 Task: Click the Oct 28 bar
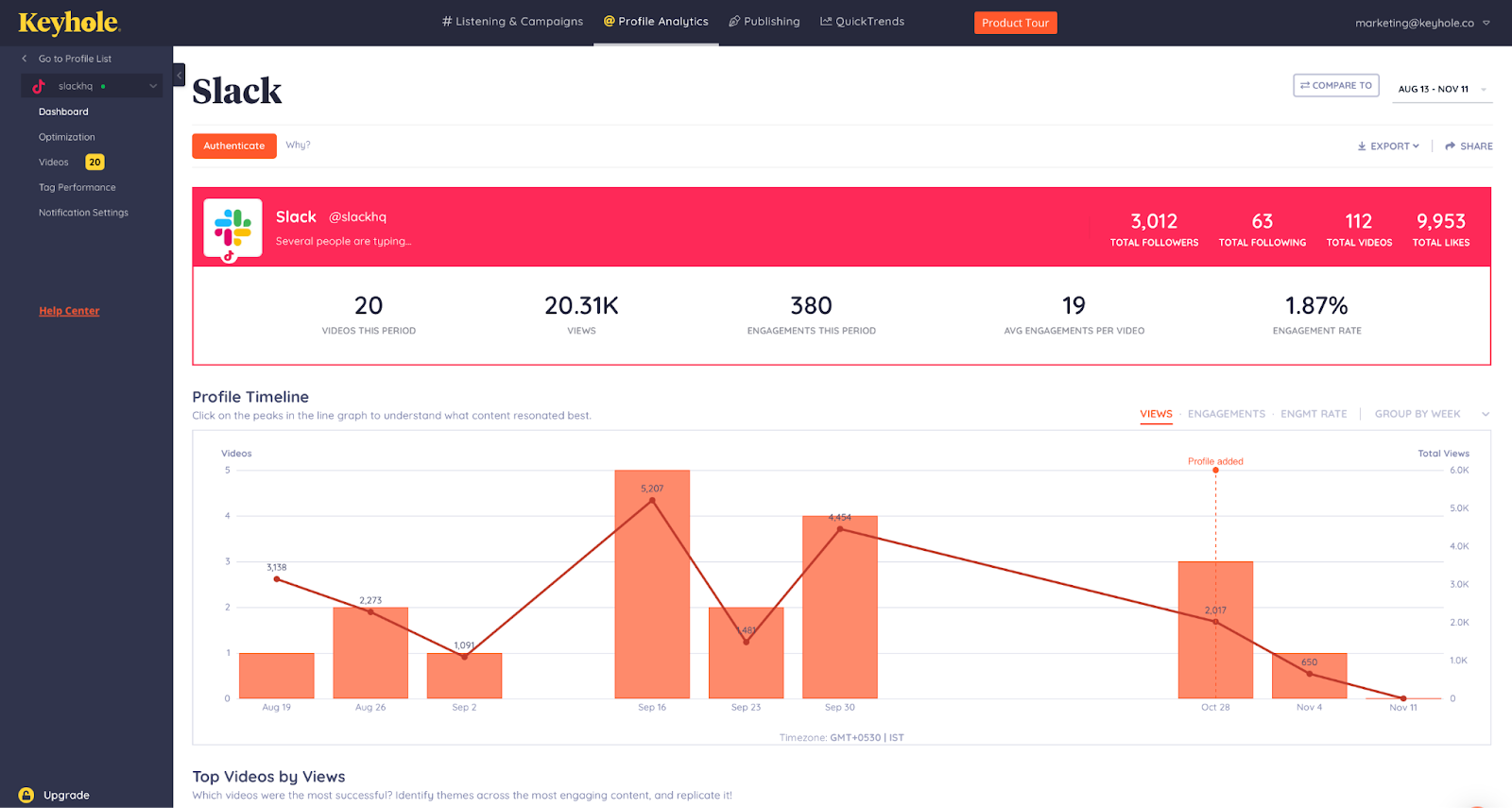pyautogui.click(x=1215, y=630)
